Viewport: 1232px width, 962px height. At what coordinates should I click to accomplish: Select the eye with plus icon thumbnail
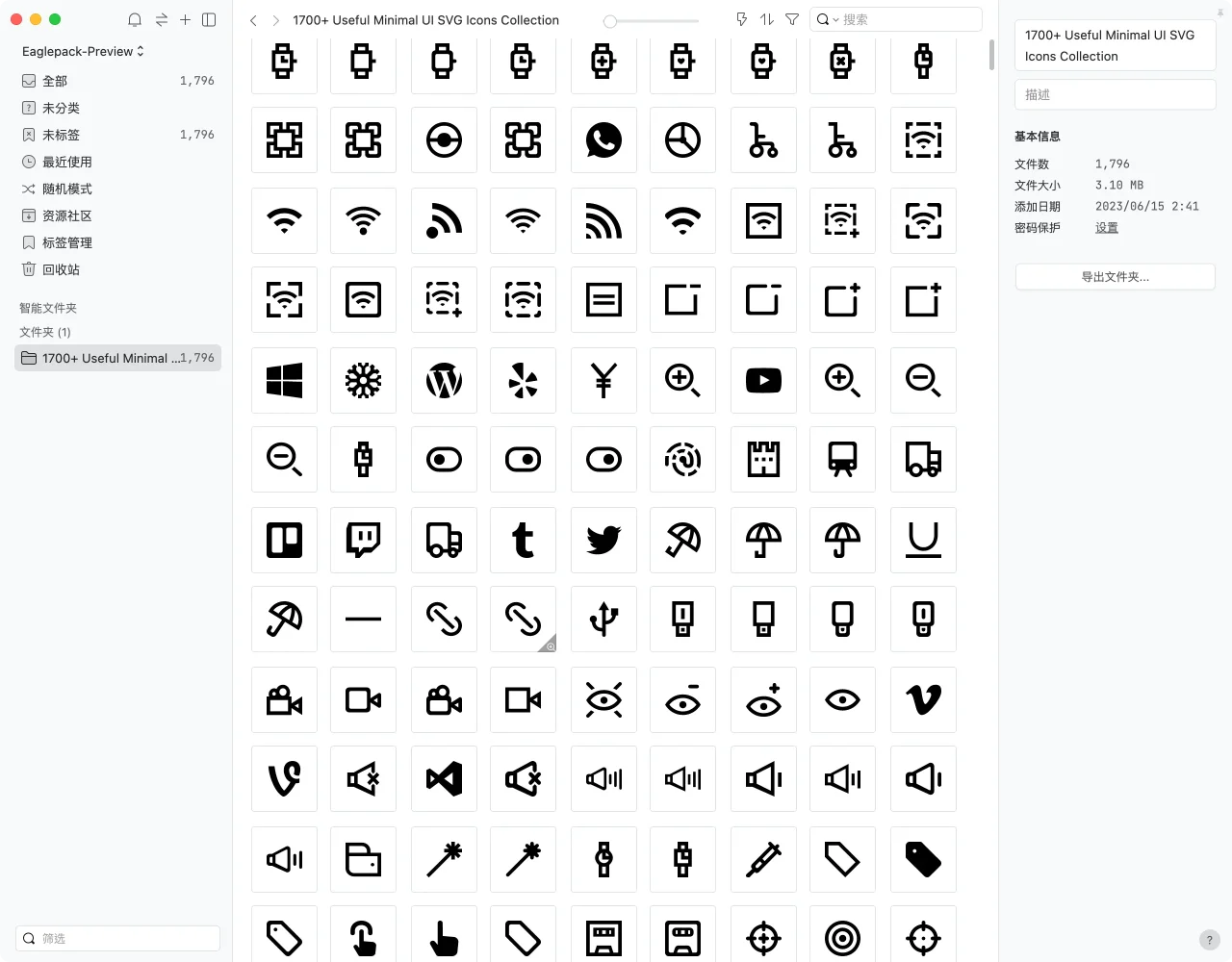coord(763,700)
